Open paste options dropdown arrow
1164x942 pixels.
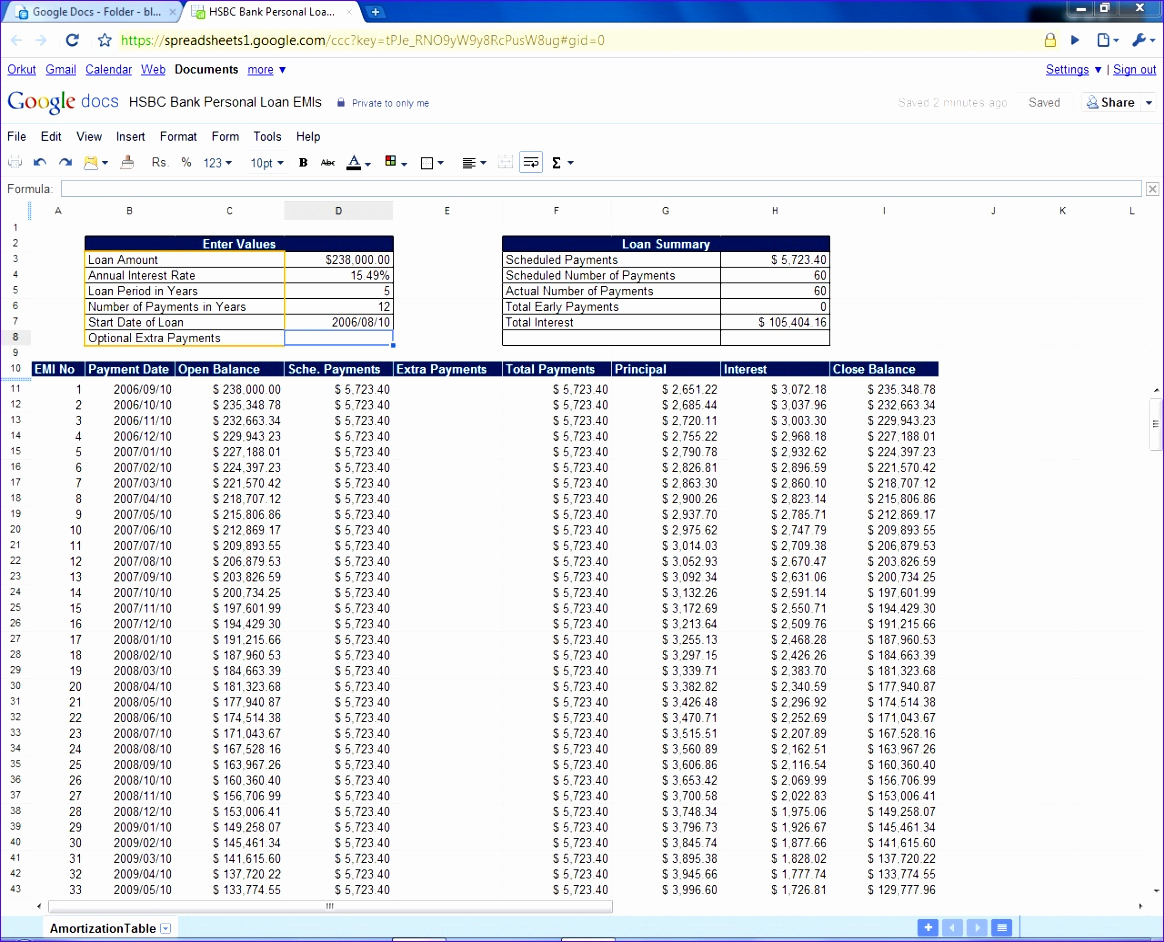(105, 163)
